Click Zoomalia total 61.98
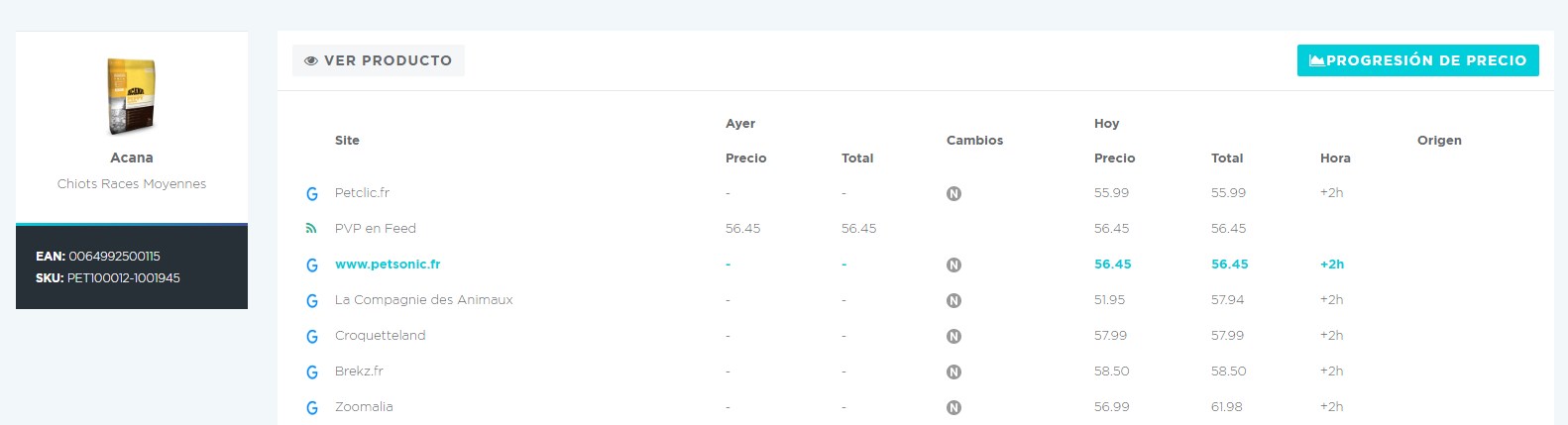This screenshot has width=1568, height=425. pyautogui.click(x=1227, y=407)
